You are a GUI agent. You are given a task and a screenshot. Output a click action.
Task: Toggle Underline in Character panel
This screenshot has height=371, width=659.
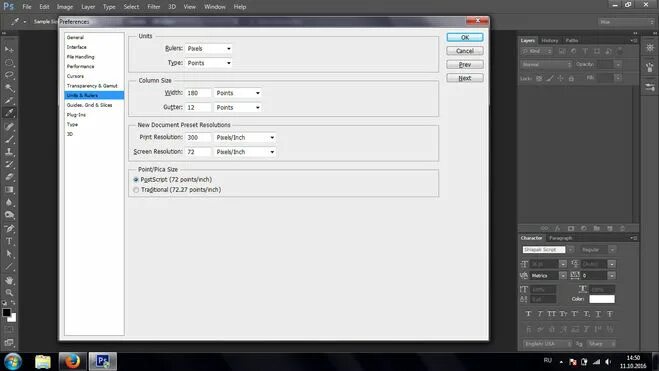[598, 314]
